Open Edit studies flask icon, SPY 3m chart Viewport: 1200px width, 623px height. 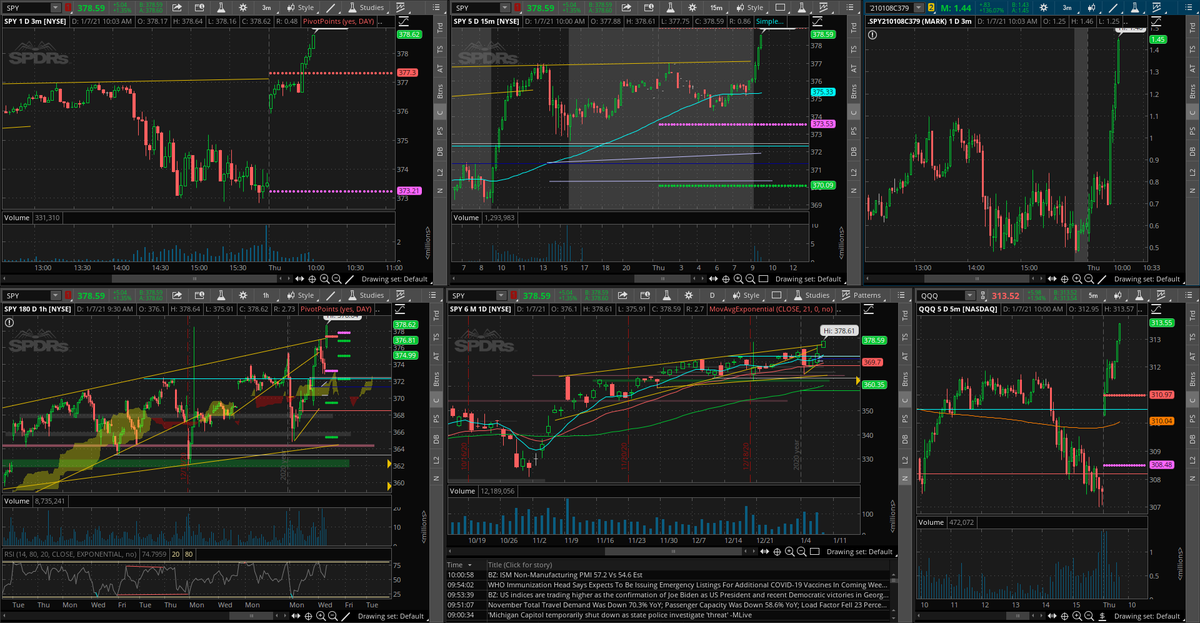[x=221, y=7]
